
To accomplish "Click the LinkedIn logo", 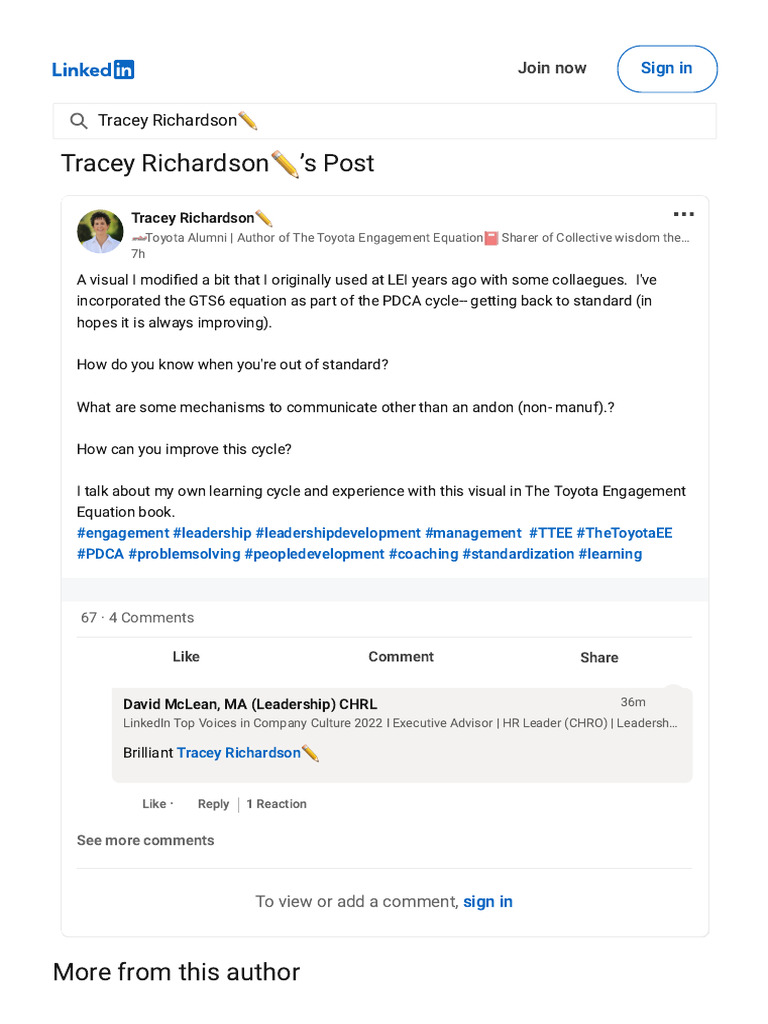I will click(x=93, y=69).
